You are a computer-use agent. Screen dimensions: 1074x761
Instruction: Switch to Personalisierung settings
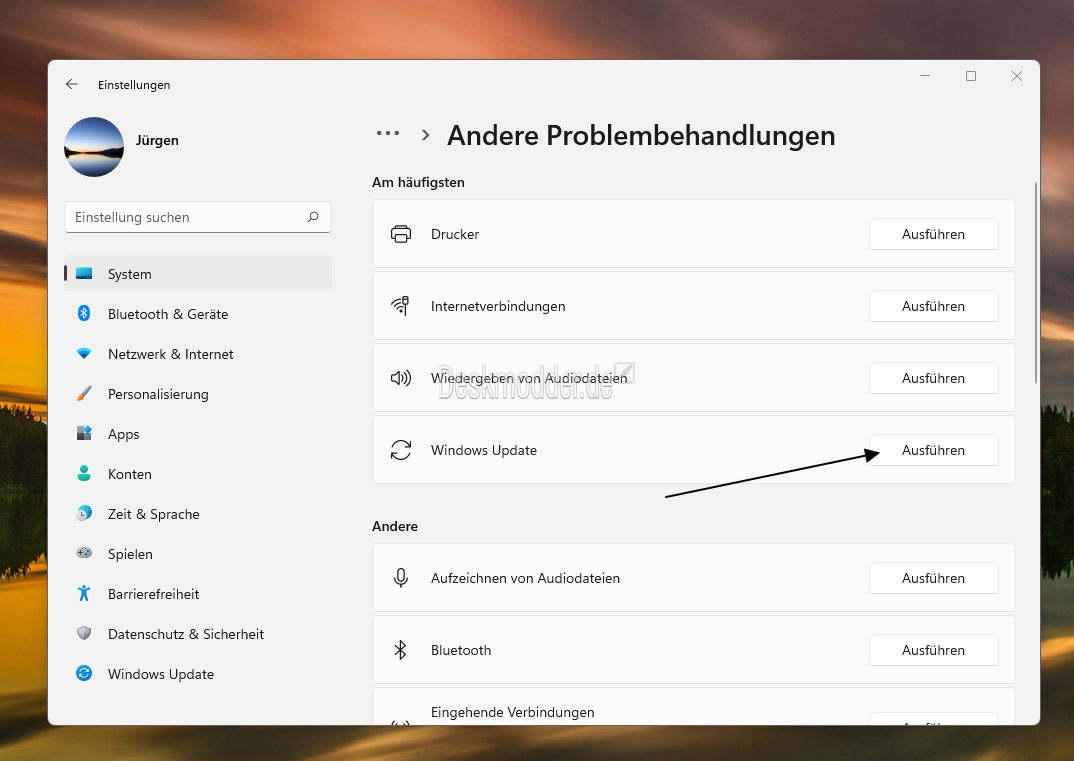(198, 394)
